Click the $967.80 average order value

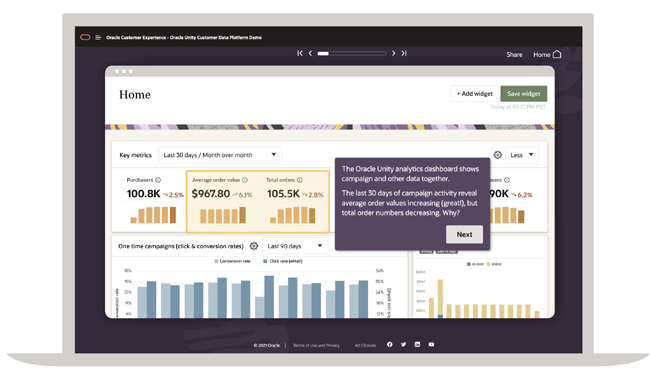pos(211,194)
